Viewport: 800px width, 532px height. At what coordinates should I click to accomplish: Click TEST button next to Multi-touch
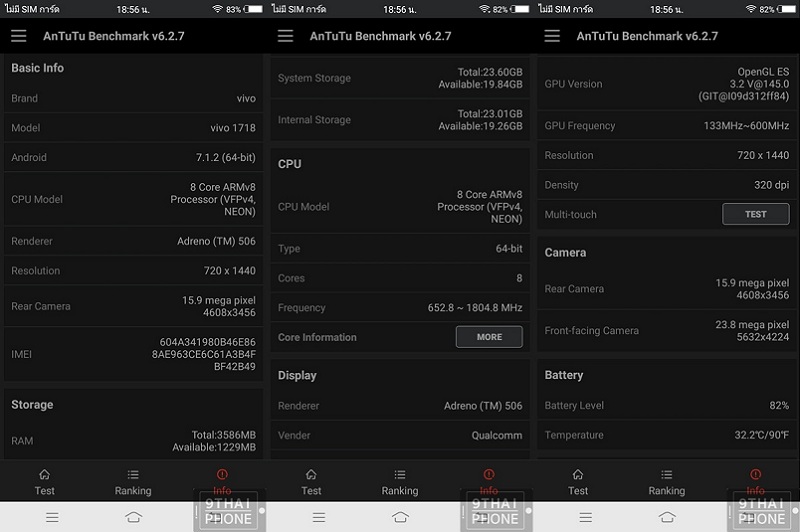pos(755,214)
